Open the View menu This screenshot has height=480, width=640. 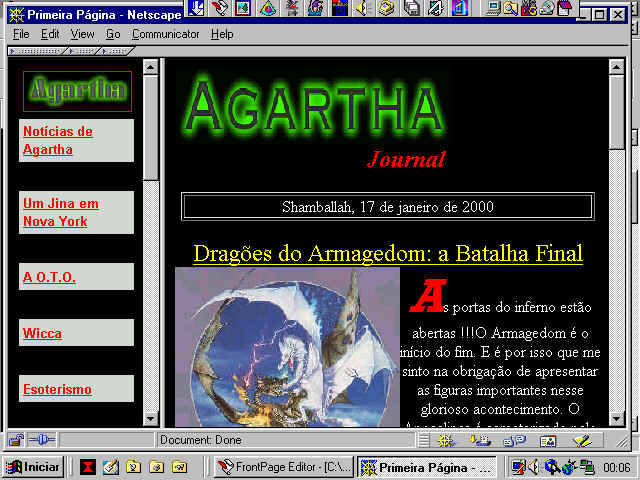pos(82,34)
